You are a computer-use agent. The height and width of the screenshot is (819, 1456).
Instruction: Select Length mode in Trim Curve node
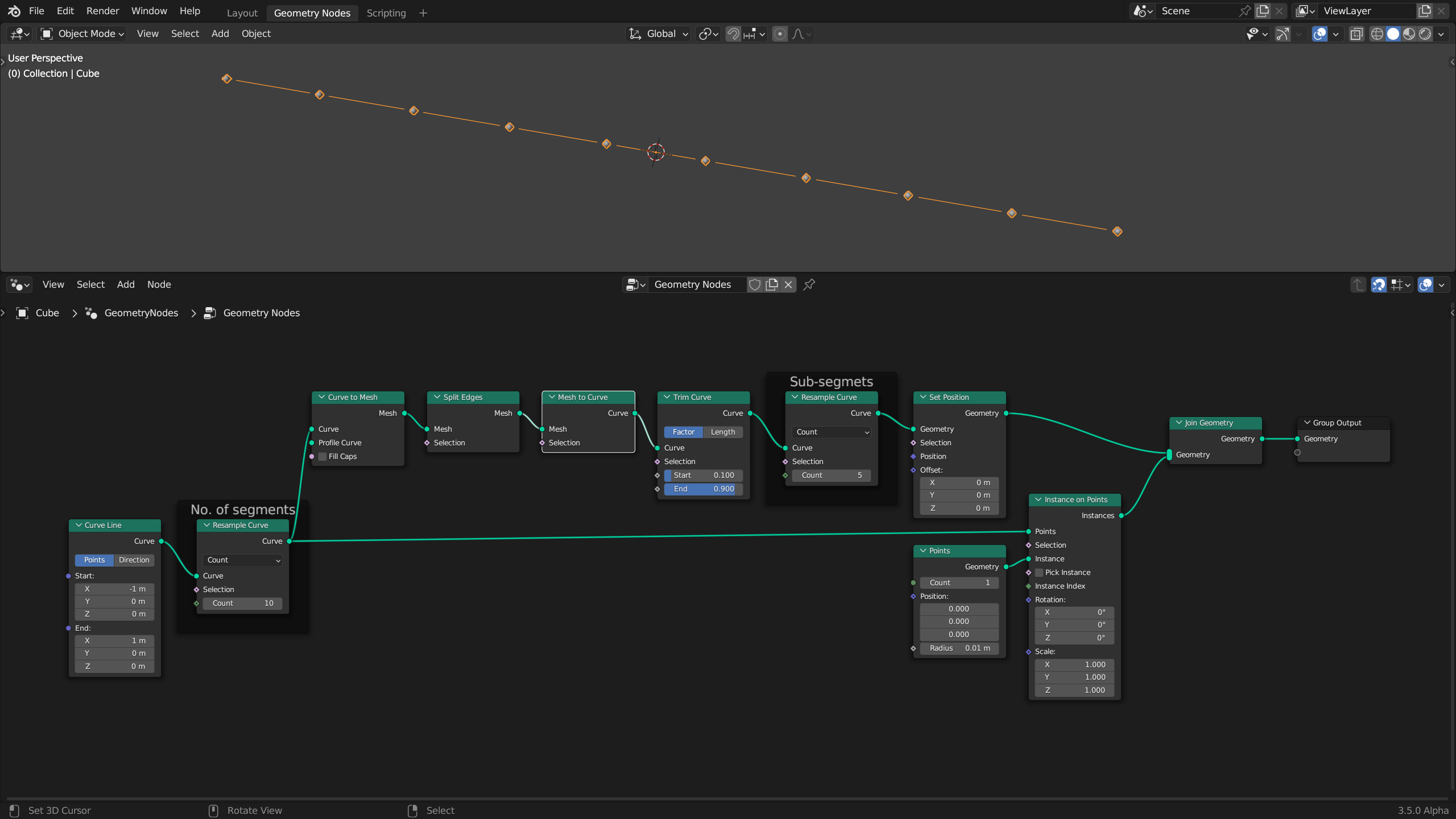point(723,432)
